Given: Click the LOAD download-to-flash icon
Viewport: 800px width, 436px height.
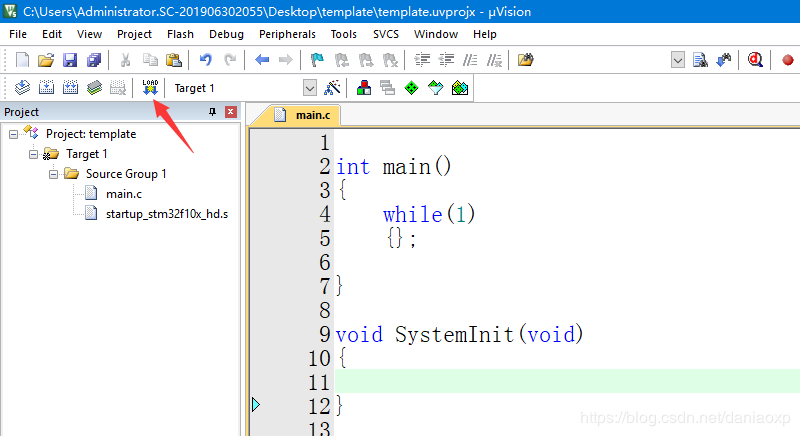Looking at the screenshot, I should pyautogui.click(x=151, y=88).
